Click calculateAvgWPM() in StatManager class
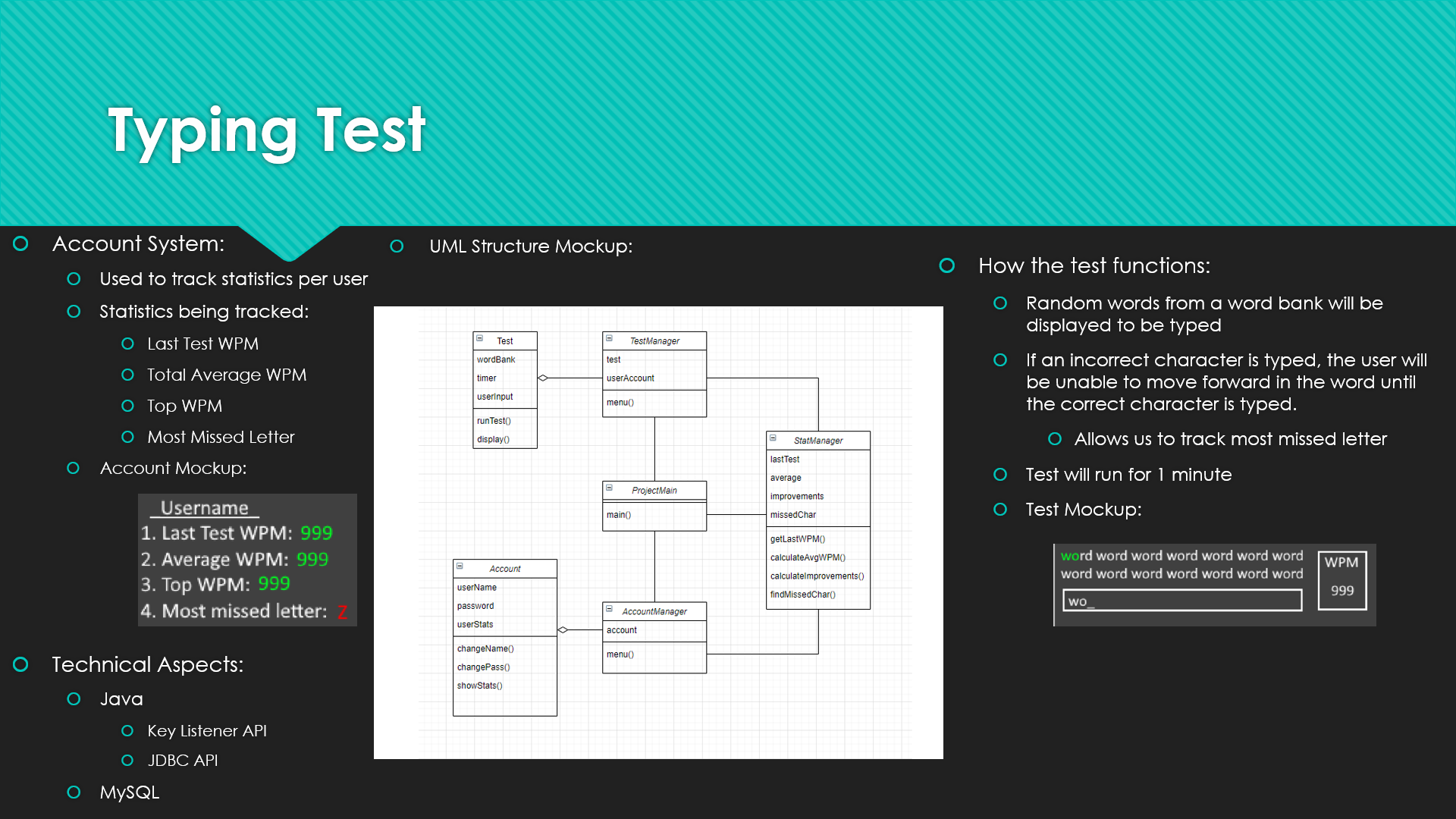The image size is (1456, 819). coord(808,557)
